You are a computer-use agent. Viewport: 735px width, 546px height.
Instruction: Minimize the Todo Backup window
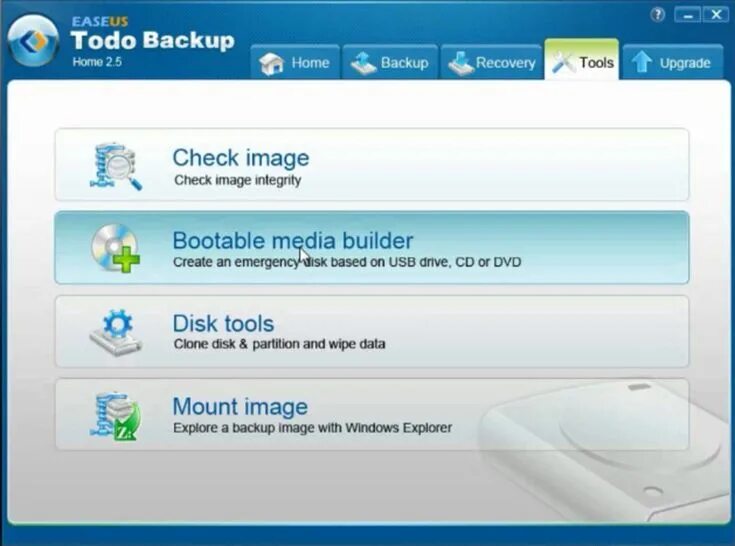tap(688, 15)
